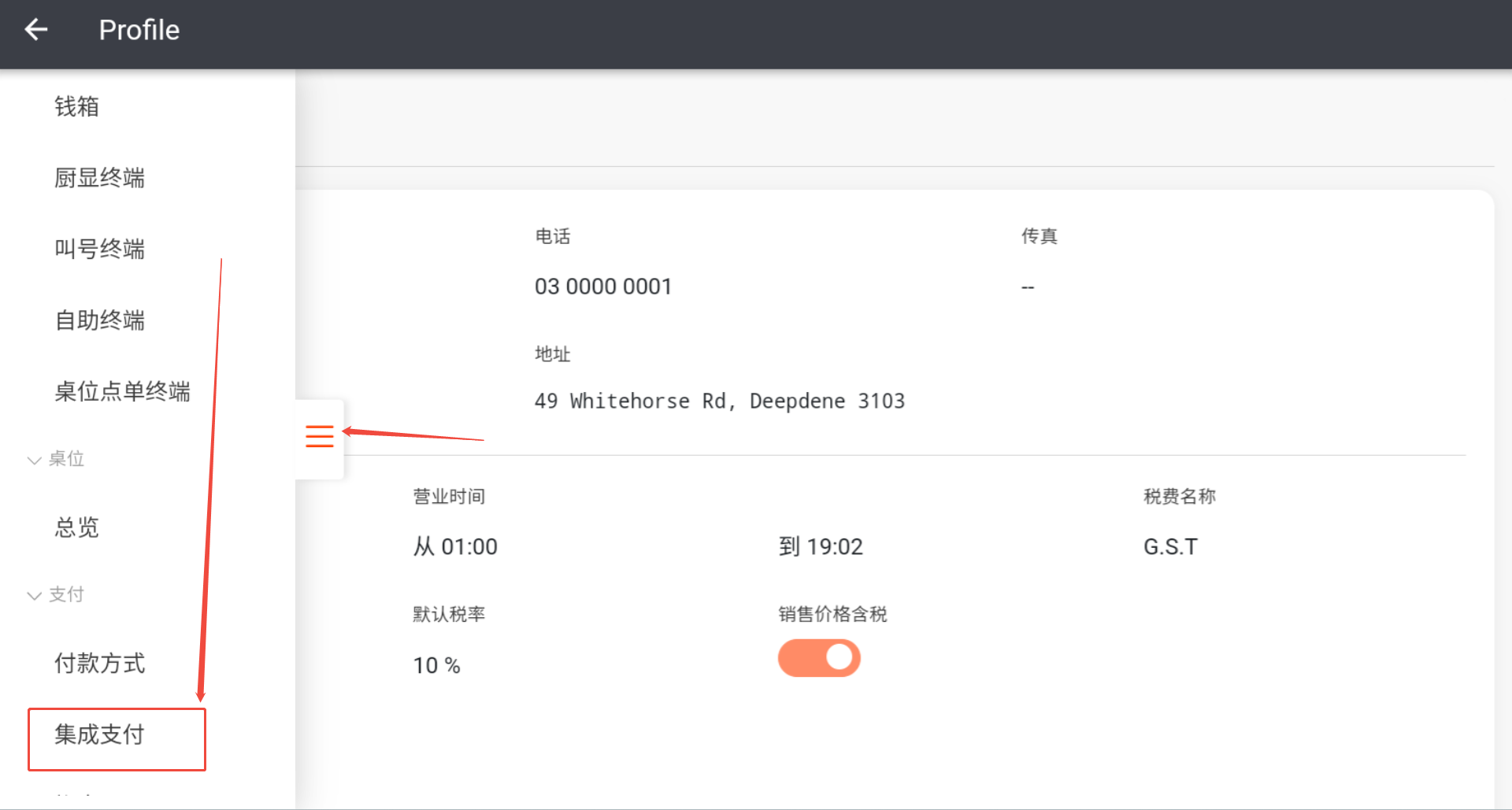Go to 叫号终端 in sidebar
The image size is (1512, 810).
[x=99, y=249]
